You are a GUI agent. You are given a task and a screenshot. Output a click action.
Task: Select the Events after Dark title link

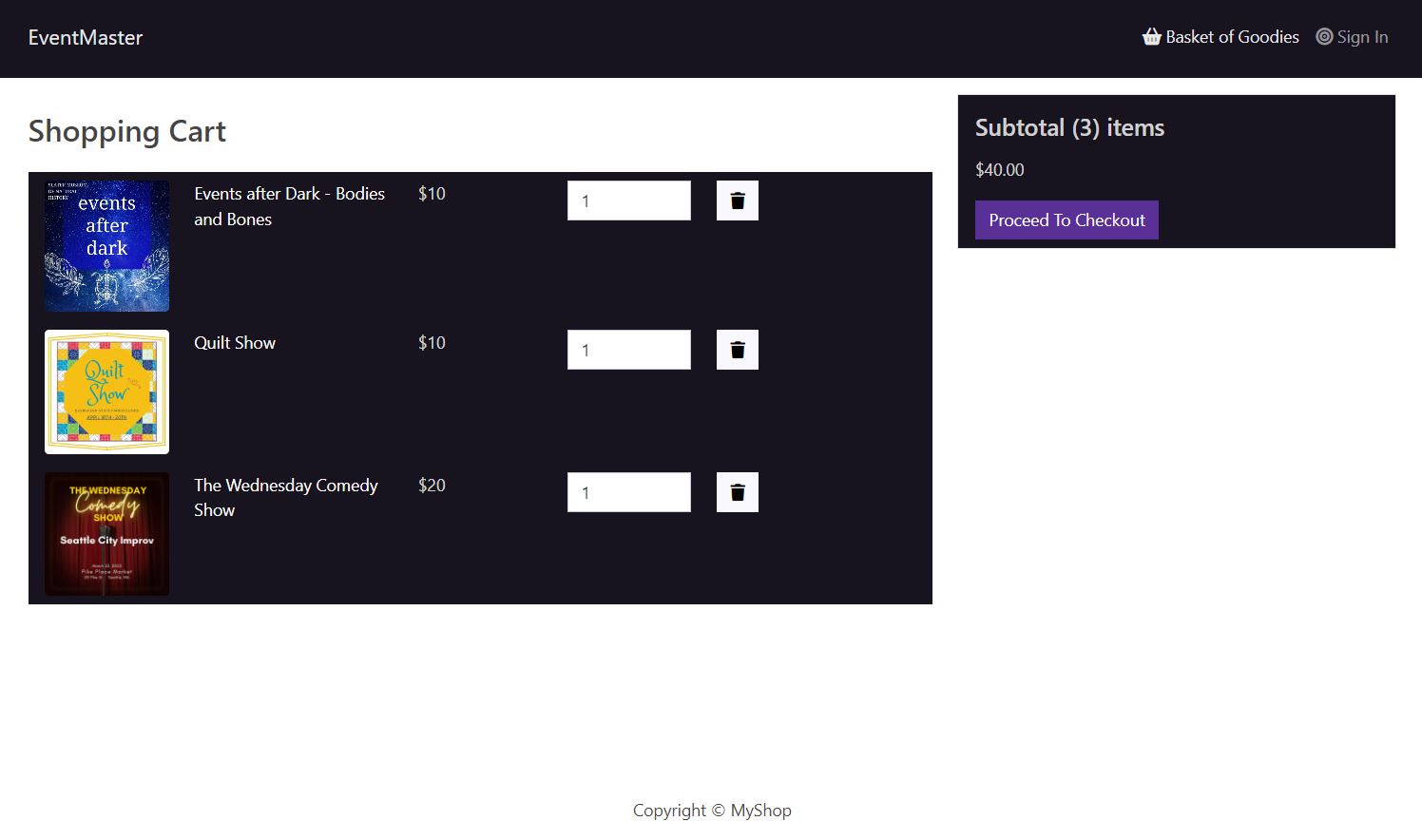click(289, 205)
